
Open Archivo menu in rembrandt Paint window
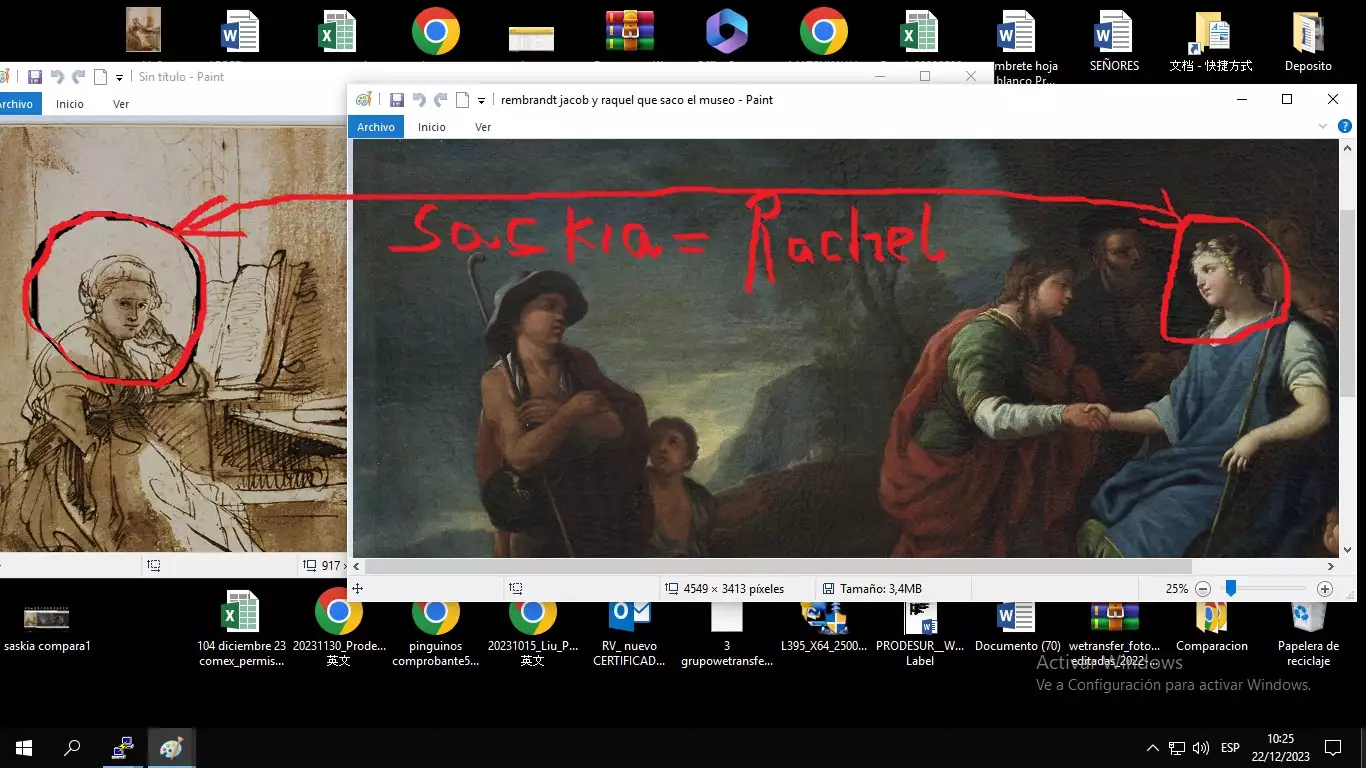coord(376,127)
